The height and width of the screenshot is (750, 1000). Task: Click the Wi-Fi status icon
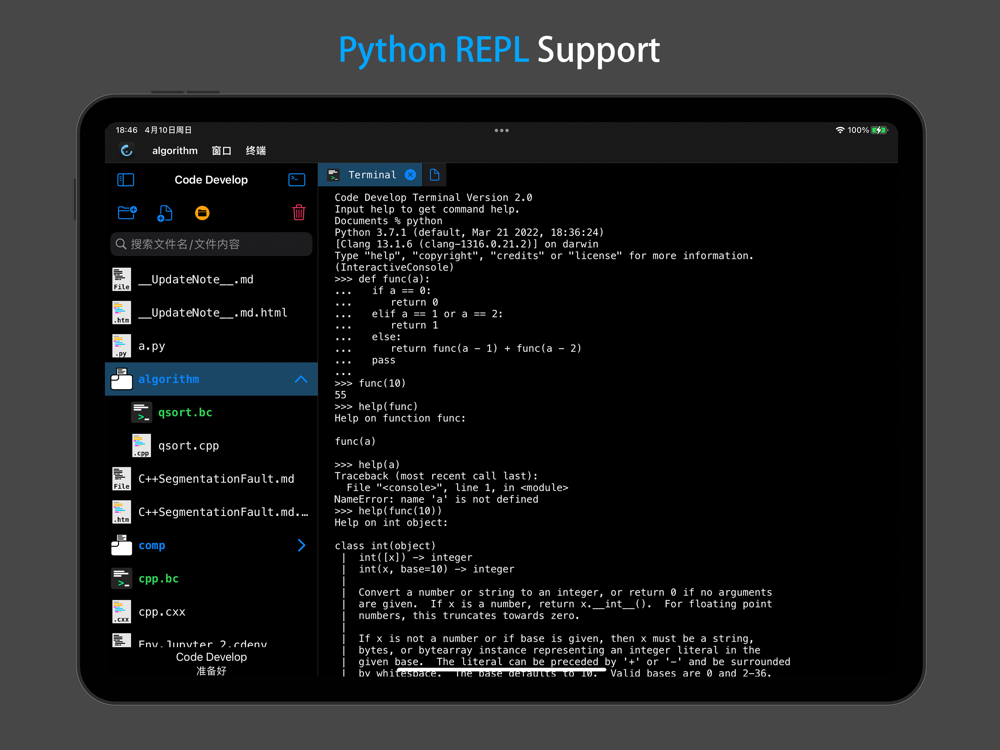point(840,130)
